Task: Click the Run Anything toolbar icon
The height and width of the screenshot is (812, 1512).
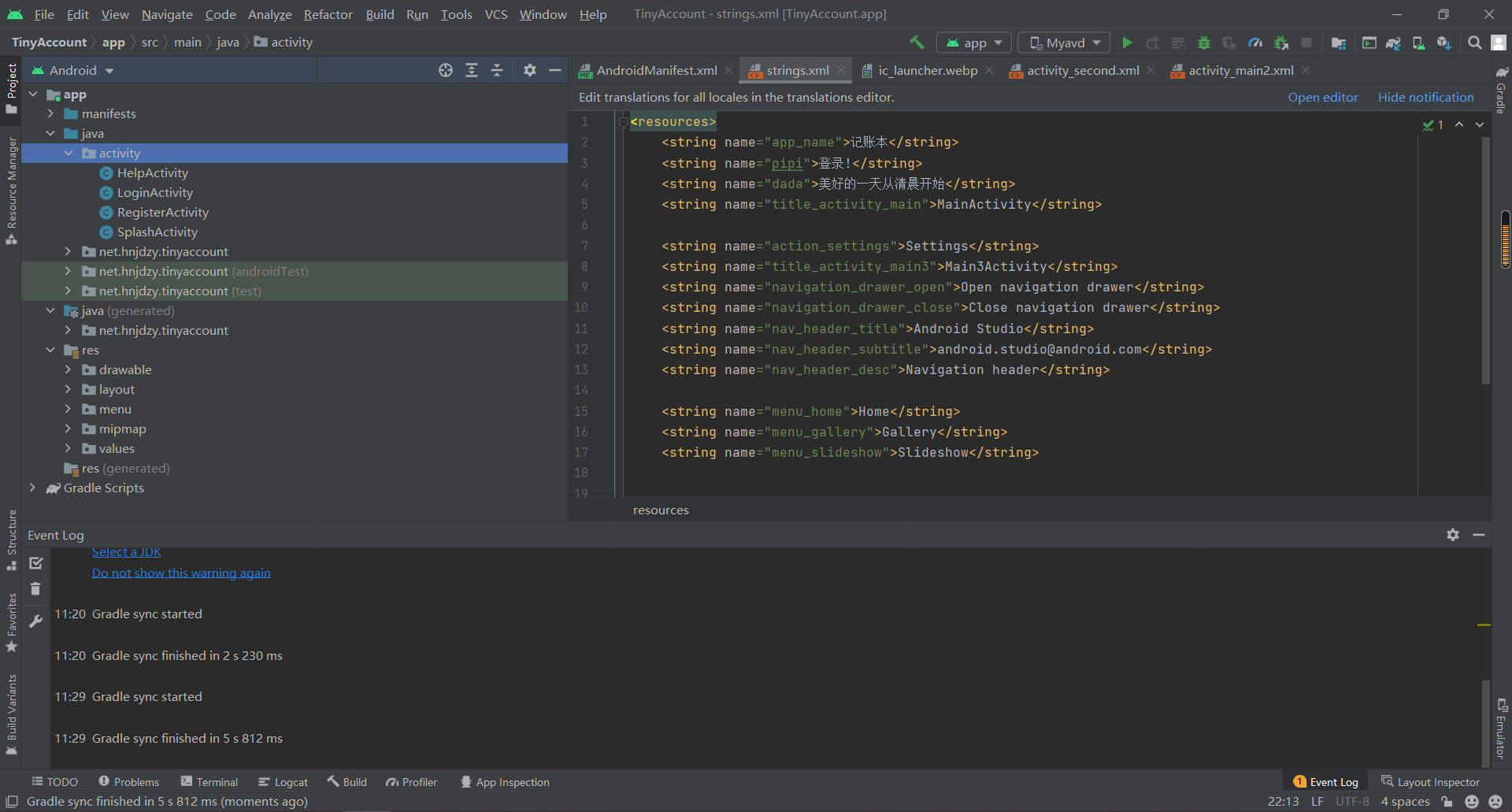Action: [1369, 43]
